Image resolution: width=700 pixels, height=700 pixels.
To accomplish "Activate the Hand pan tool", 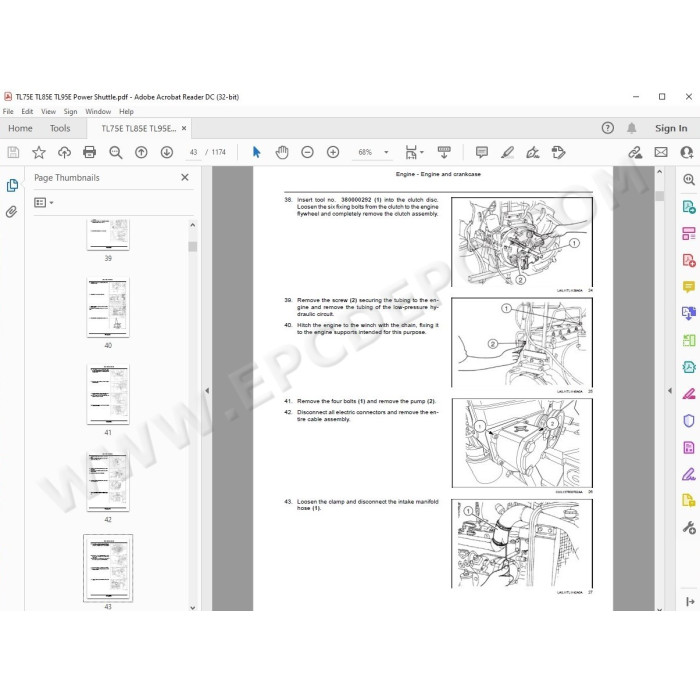I will tap(282, 152).
